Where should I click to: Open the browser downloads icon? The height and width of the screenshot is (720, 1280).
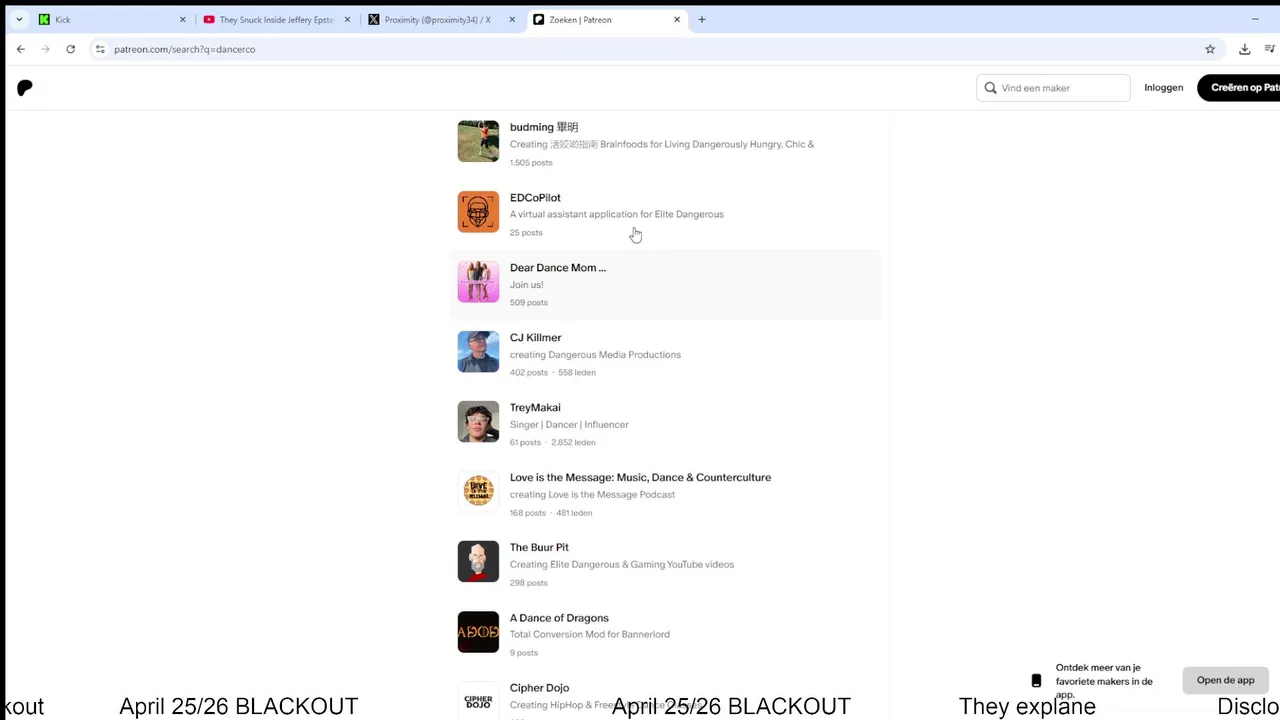click(1244, 49)
